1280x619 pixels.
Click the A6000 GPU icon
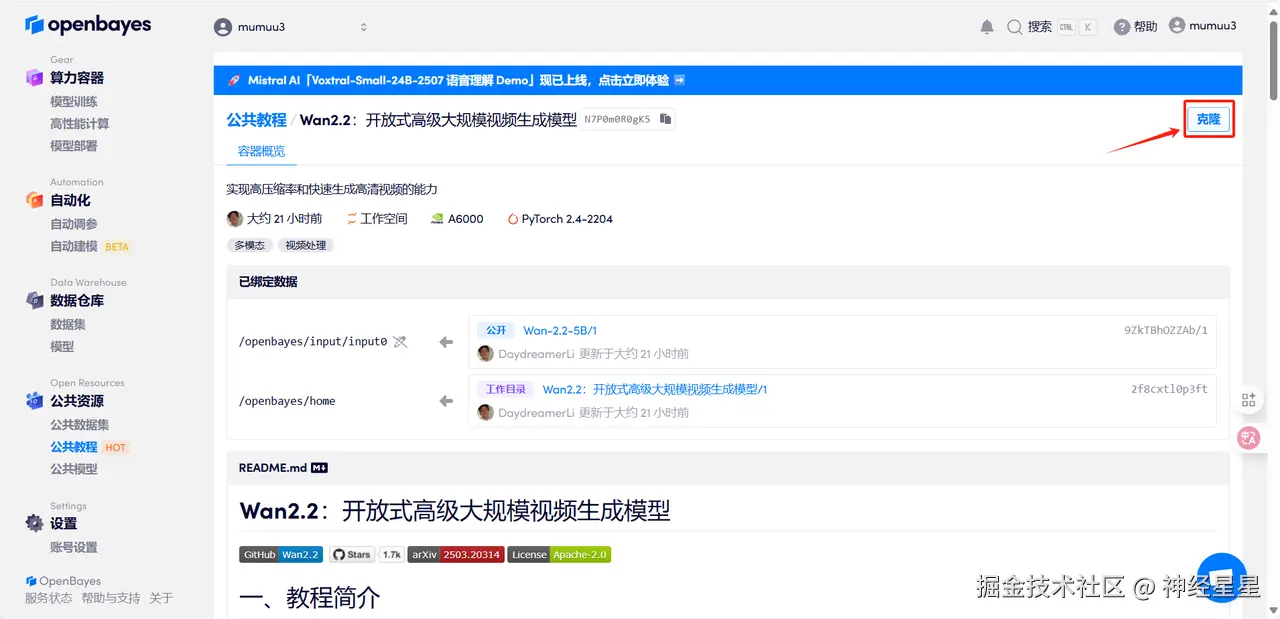[437, 219]
